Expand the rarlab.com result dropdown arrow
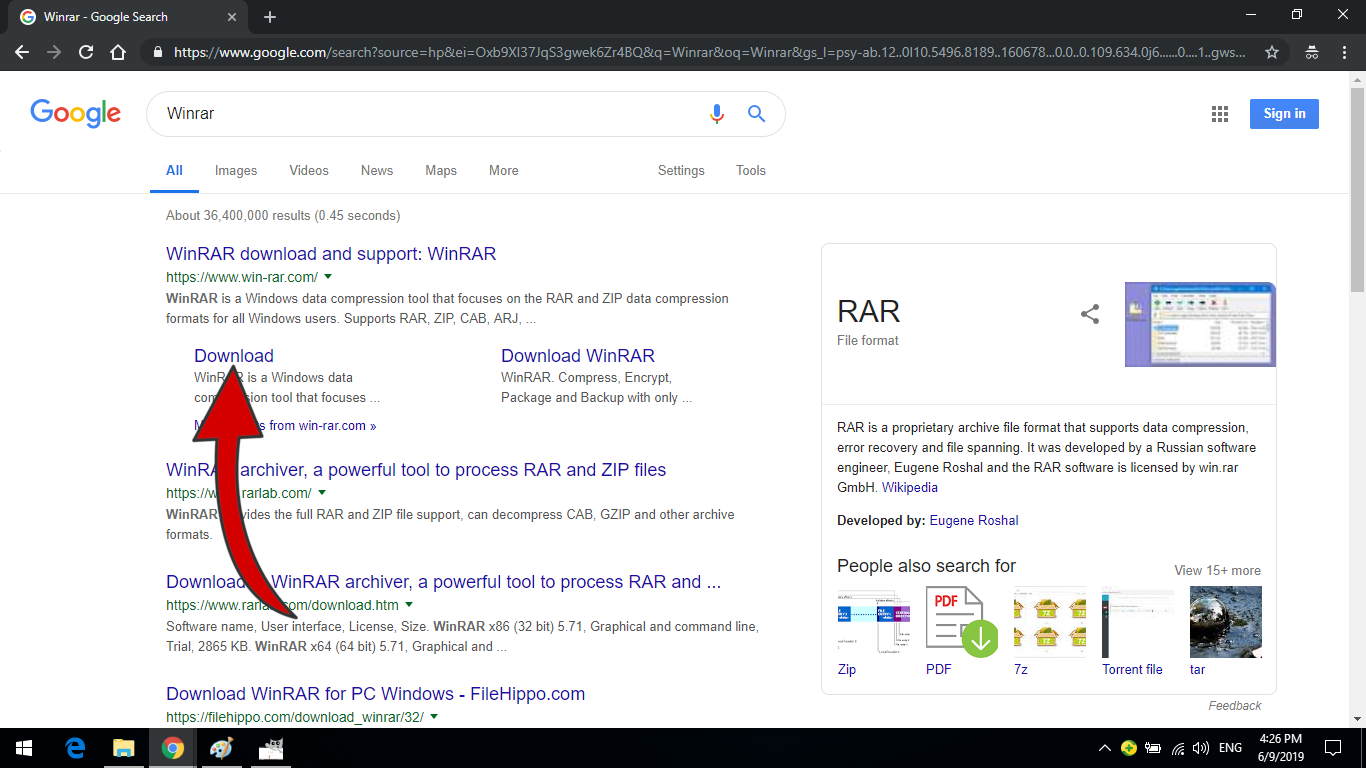This screenshot has width=1366, height=768. 322,493
